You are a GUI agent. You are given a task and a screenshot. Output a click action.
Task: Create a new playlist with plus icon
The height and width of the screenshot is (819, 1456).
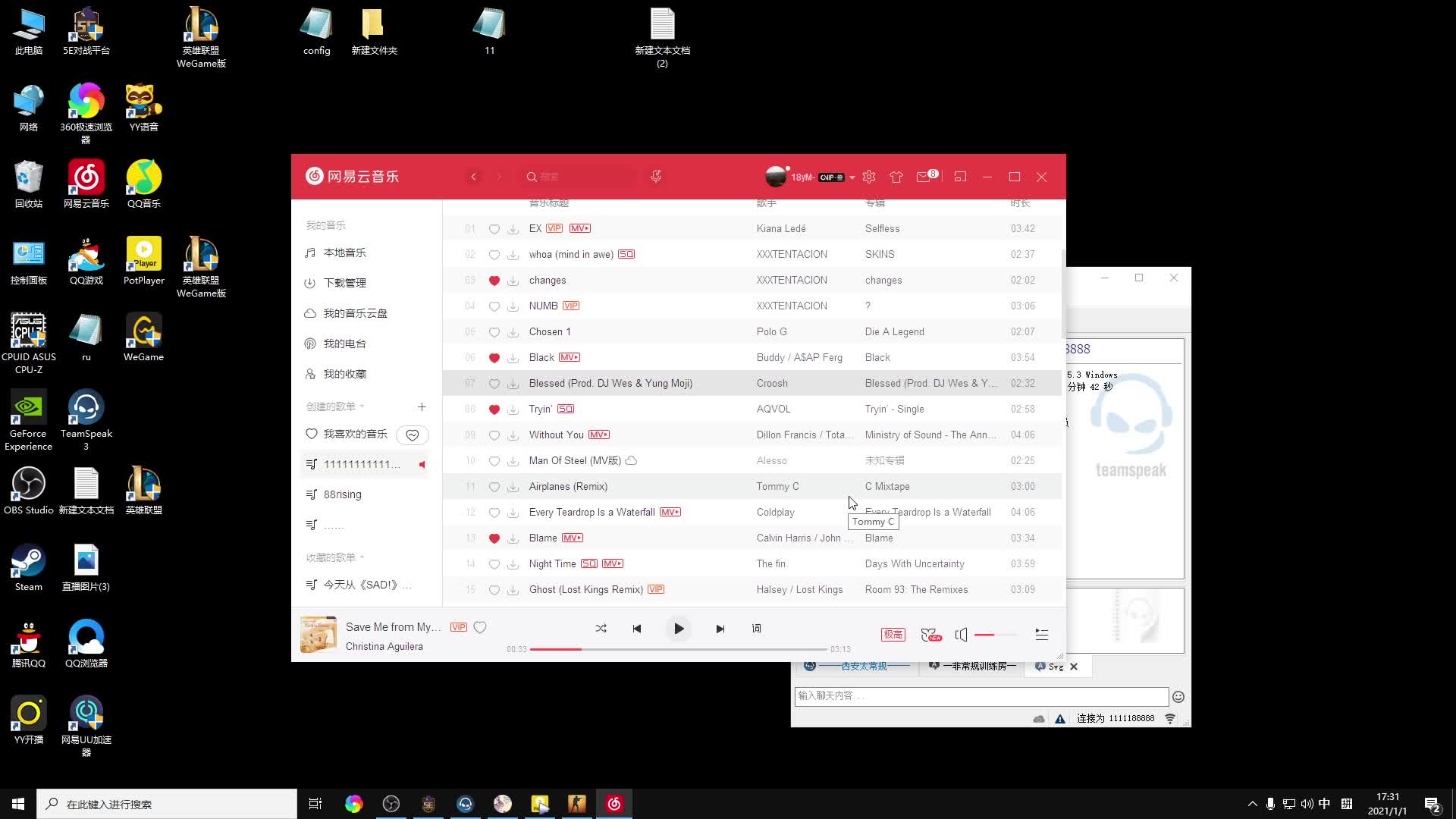tap(422, 406)
